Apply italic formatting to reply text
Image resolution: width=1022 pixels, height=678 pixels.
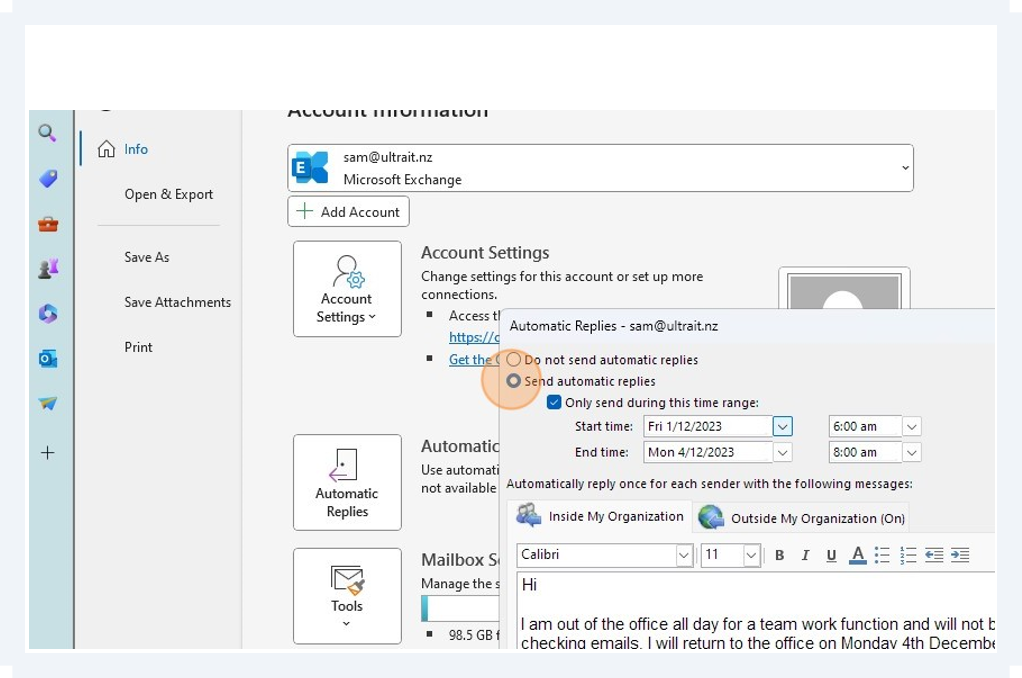[806, 555]
